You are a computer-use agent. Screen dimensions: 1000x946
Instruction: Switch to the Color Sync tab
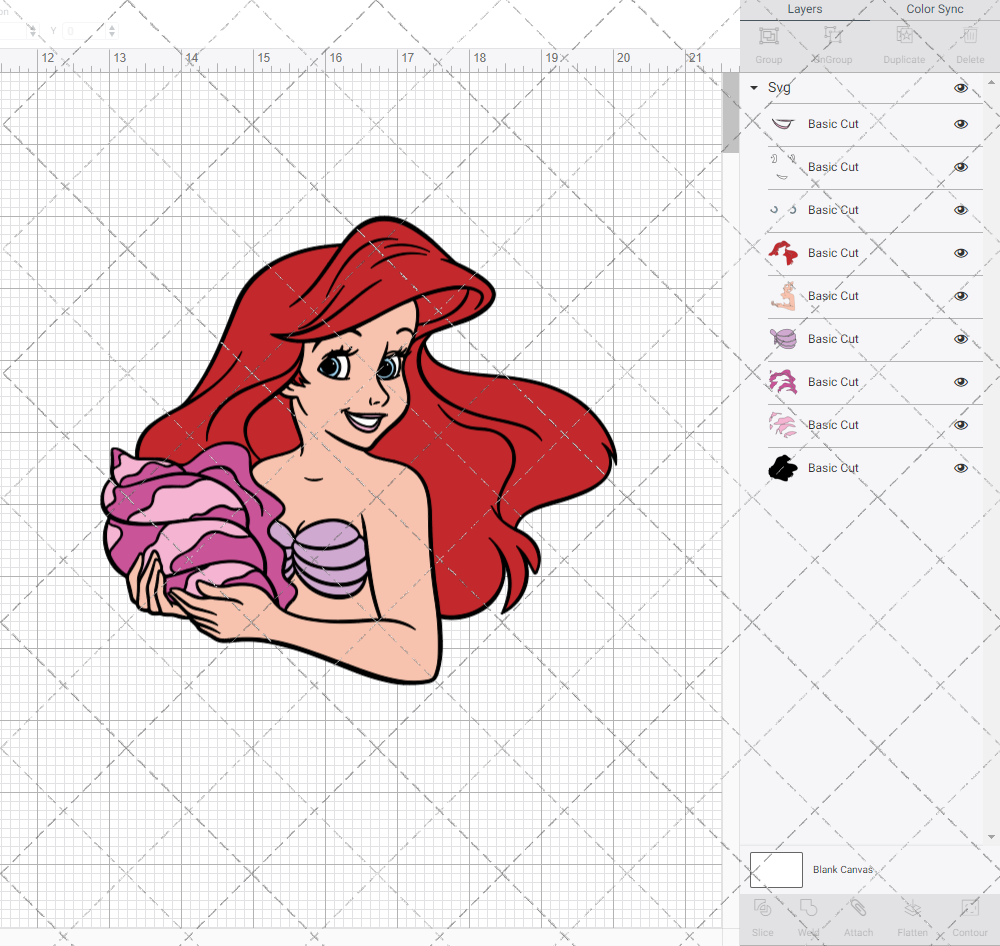(x=934, y=10)
